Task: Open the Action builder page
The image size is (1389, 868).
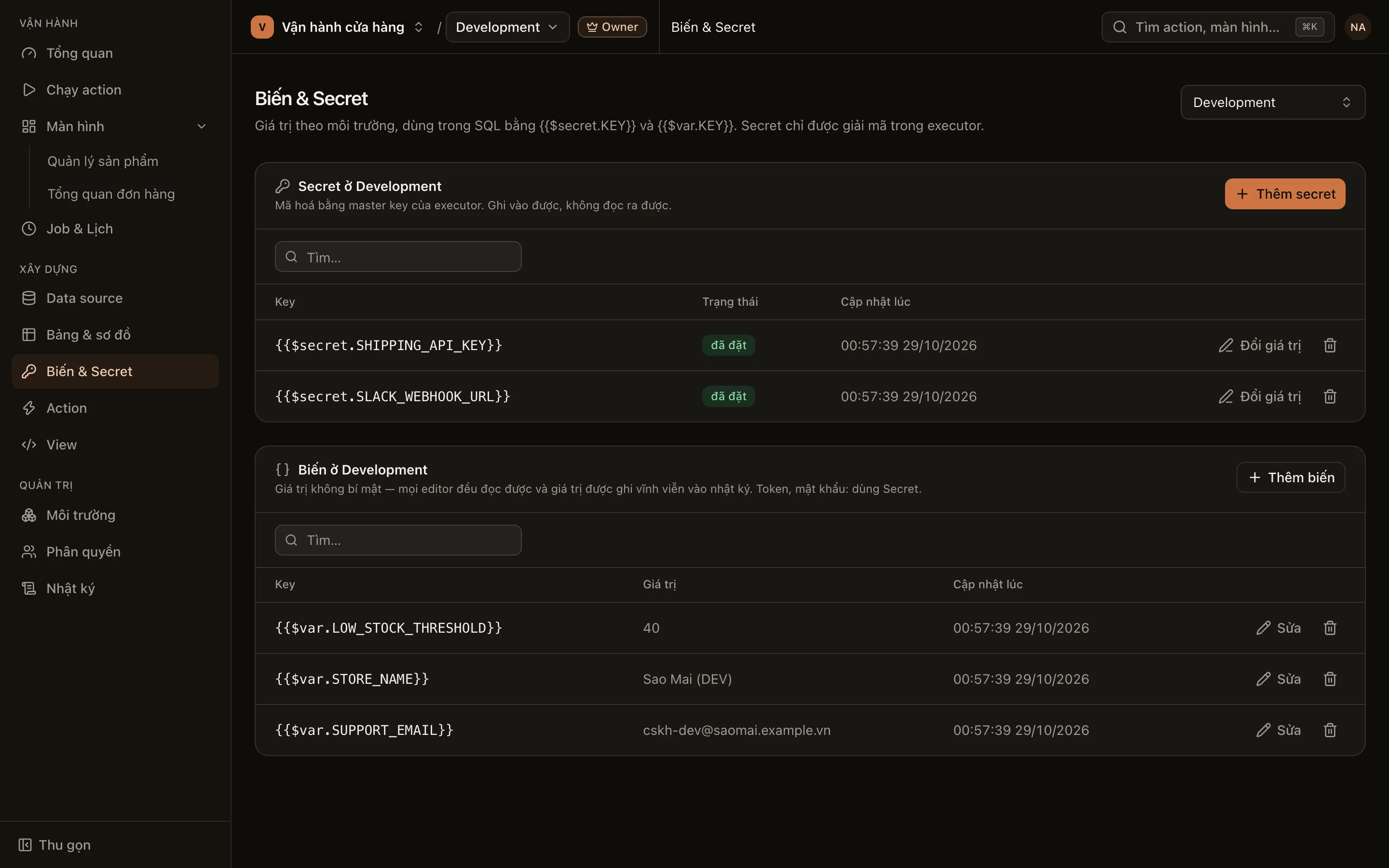Action: [x=115, y=408]
